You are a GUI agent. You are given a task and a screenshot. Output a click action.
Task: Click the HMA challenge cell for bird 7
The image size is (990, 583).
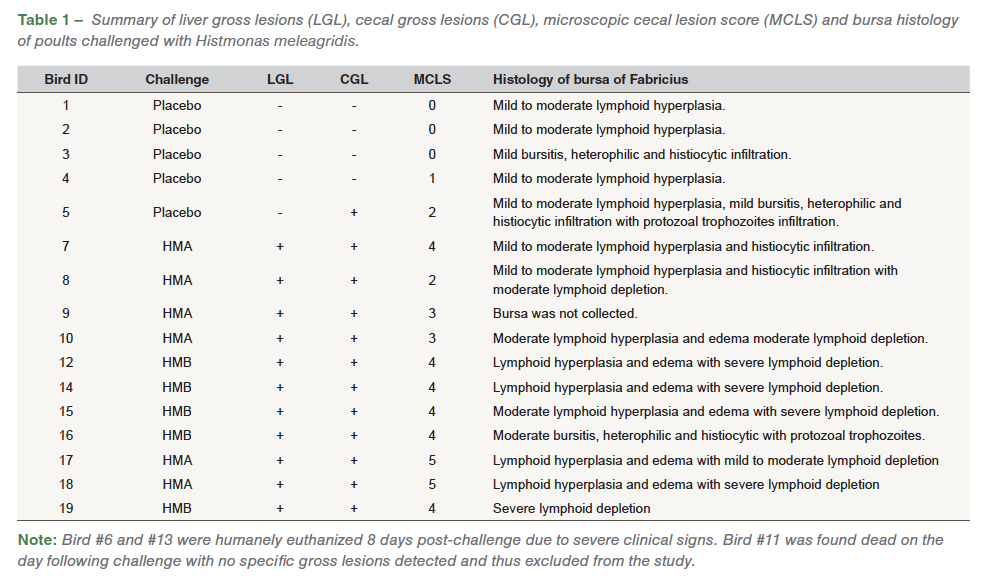[x=177, y=246]
